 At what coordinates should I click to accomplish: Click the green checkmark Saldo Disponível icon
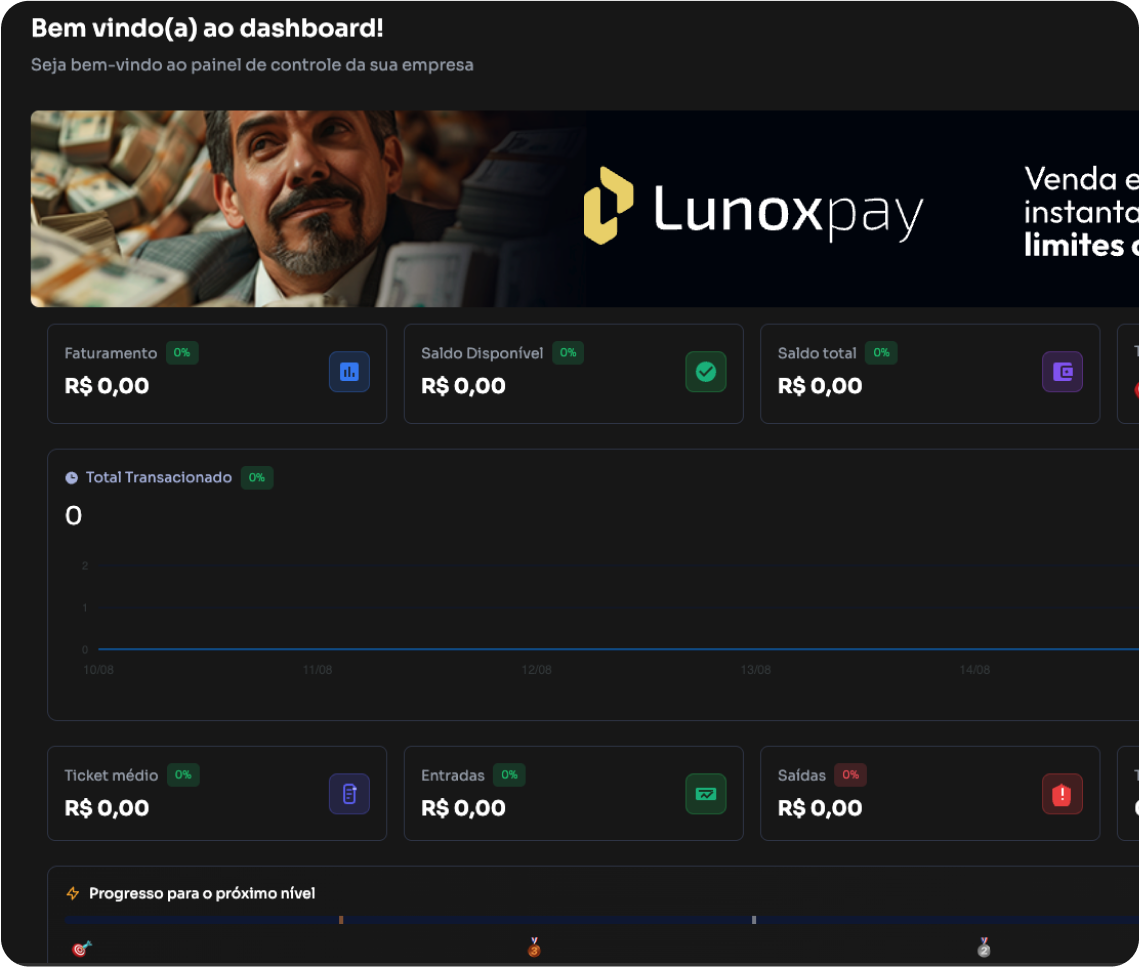[x=706, y=372]
